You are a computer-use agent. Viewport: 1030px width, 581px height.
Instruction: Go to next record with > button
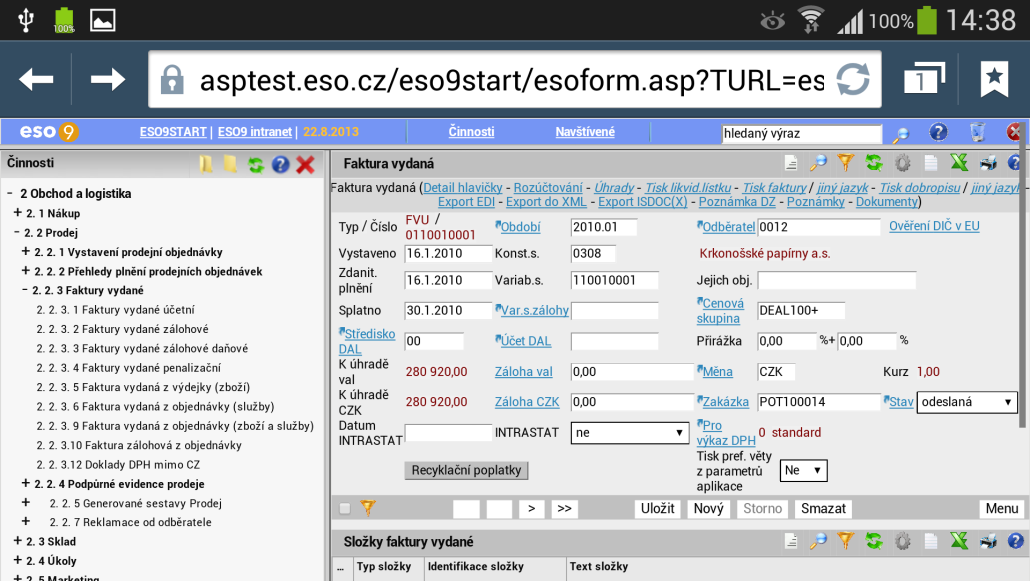point(531,509)
